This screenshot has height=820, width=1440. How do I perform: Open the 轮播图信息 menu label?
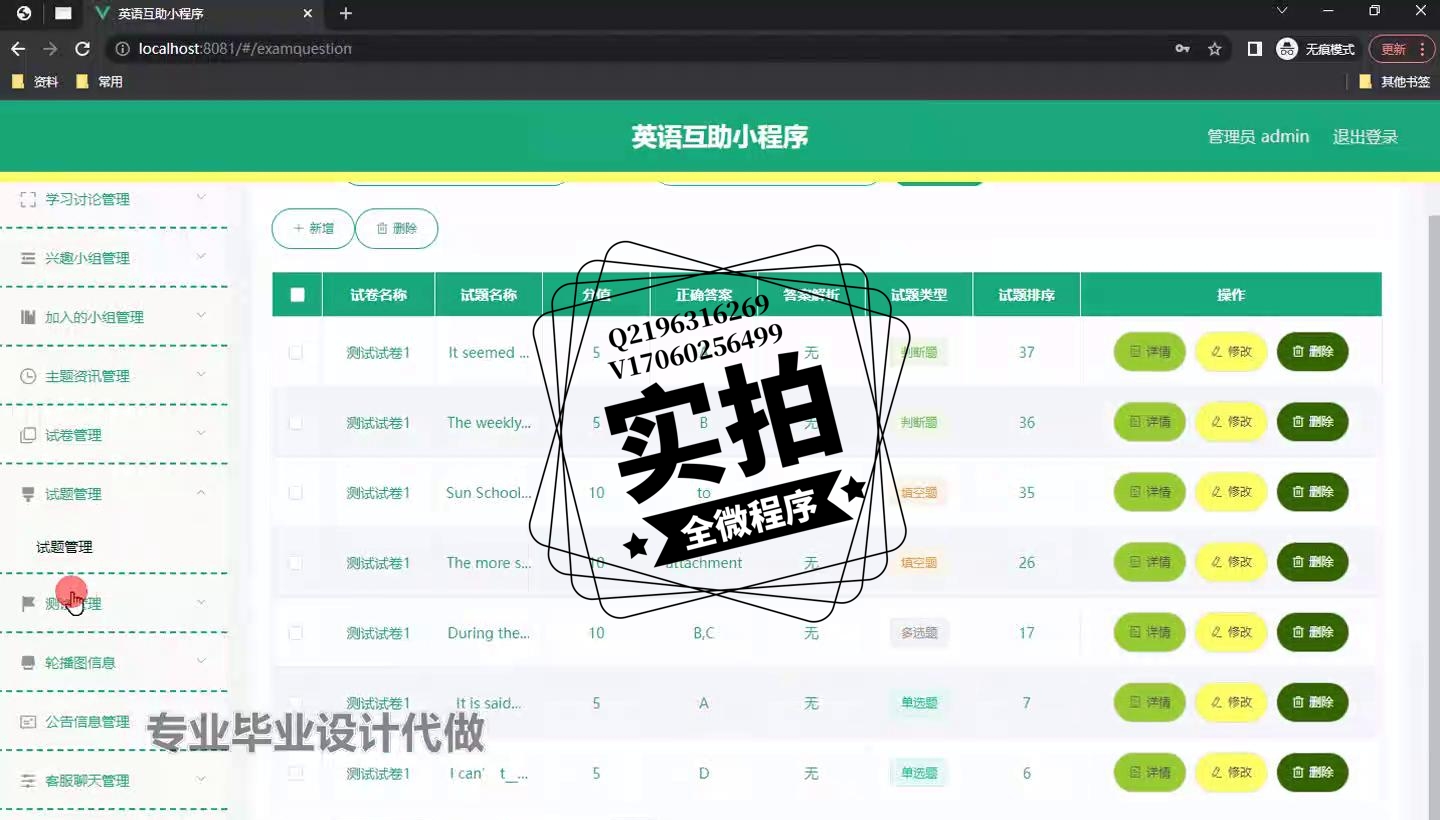80,662
